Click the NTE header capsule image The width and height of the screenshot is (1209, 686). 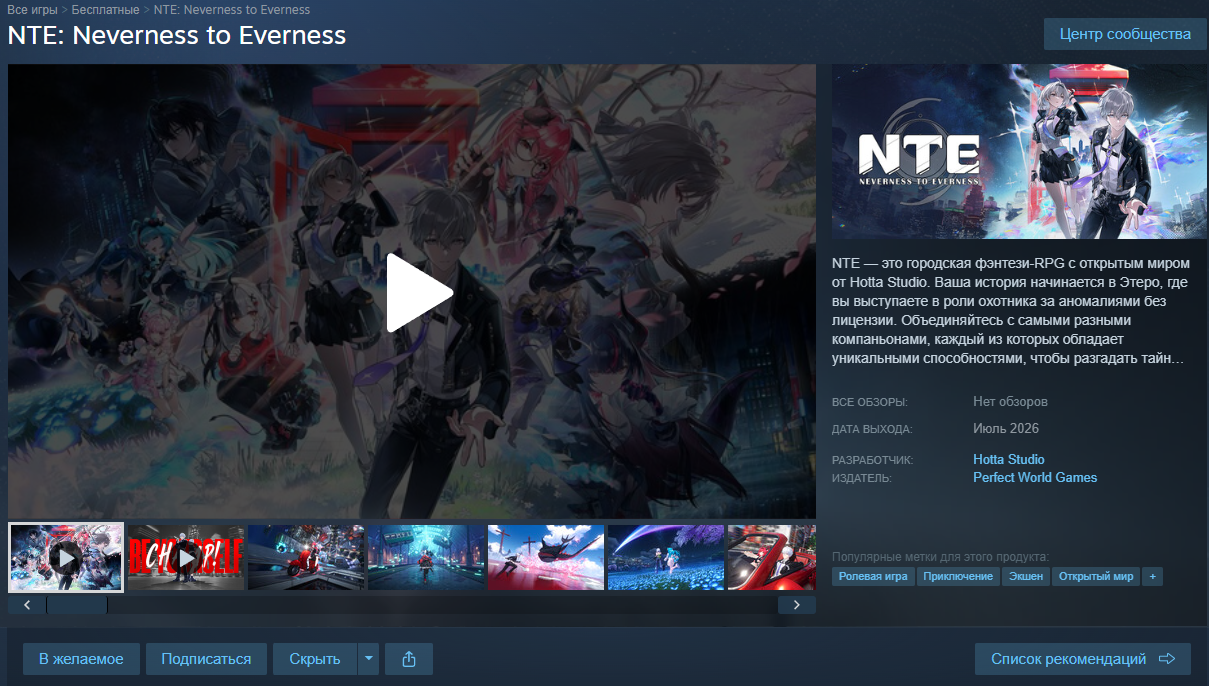click(x=1019, y=152)
